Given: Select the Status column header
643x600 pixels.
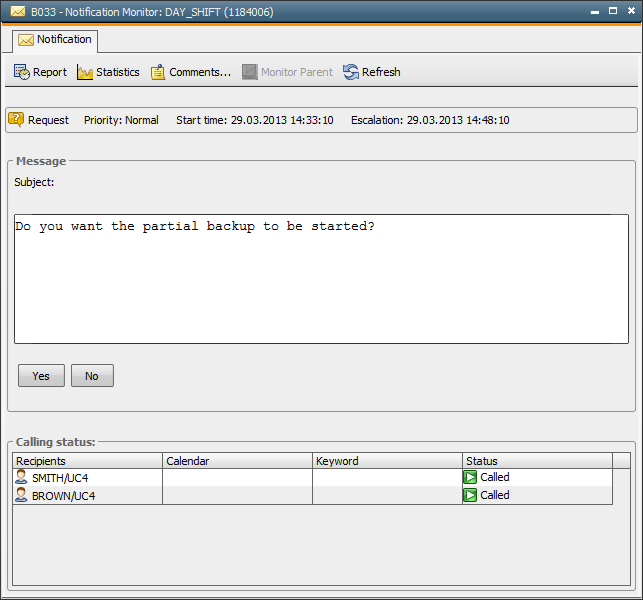Looking at the screenshot, I should point(538,461).
